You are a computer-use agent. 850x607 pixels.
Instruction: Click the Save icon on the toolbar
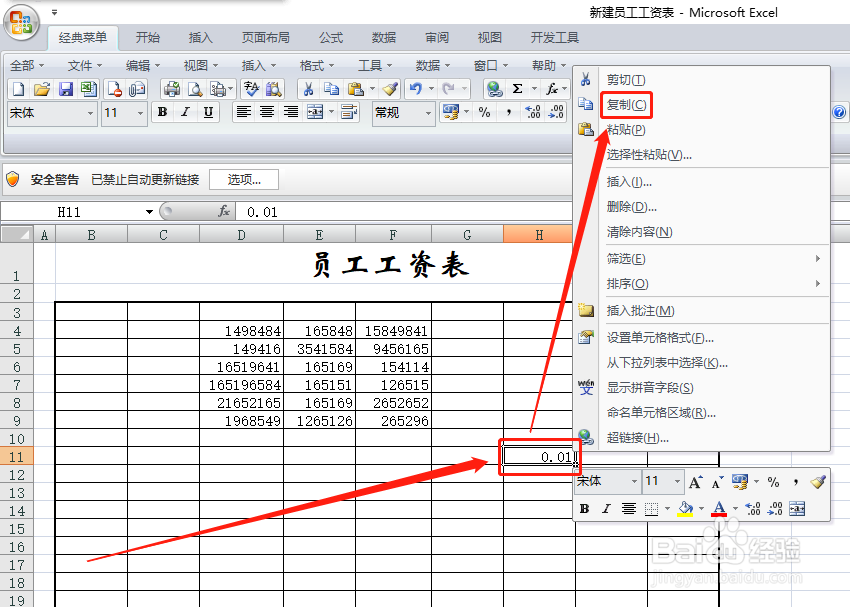(66, 87)
